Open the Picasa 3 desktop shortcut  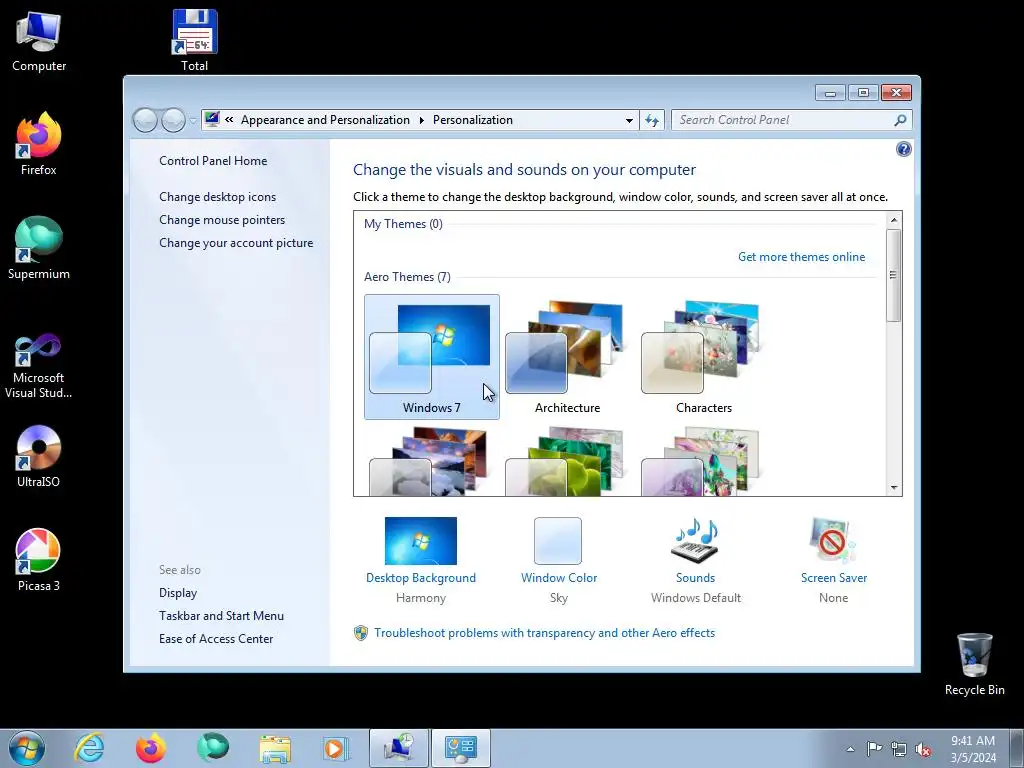pos(39,560)
